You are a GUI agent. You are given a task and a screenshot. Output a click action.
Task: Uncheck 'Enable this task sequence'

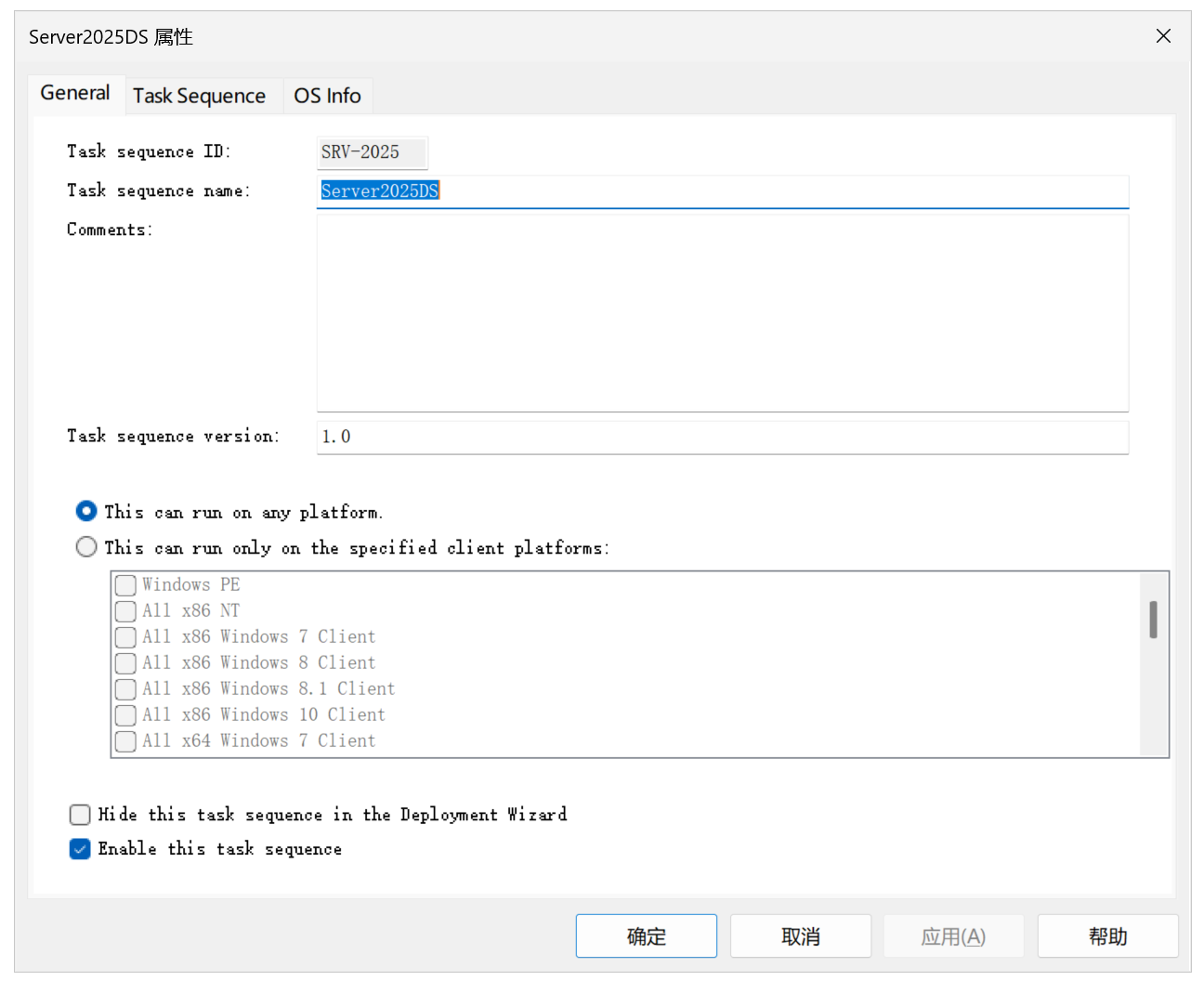[x=81, y=849]
